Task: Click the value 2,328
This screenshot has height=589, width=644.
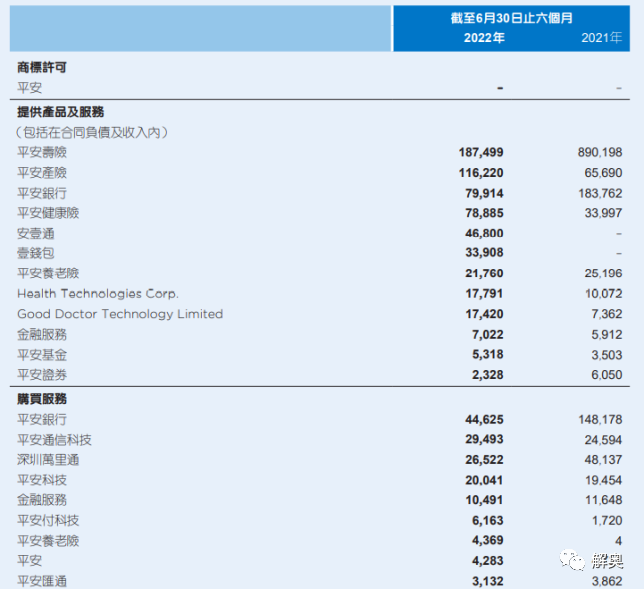Action: point(488,375)
